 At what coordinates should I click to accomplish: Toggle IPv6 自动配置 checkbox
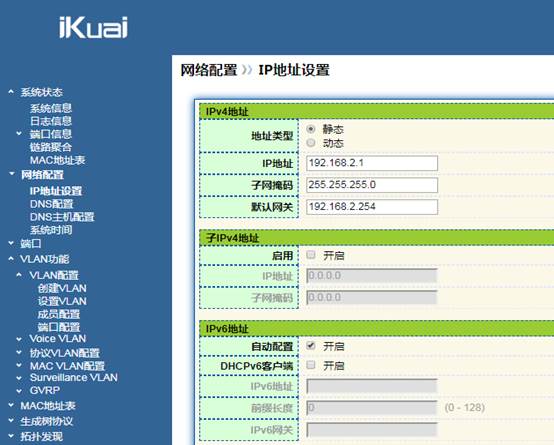coord(311,346)
